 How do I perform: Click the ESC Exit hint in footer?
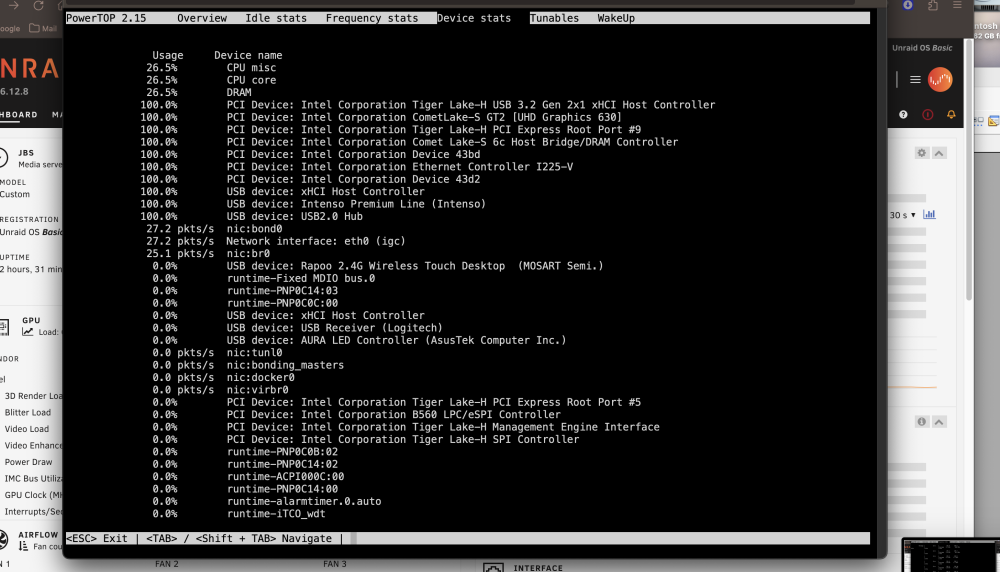point(97,538)
